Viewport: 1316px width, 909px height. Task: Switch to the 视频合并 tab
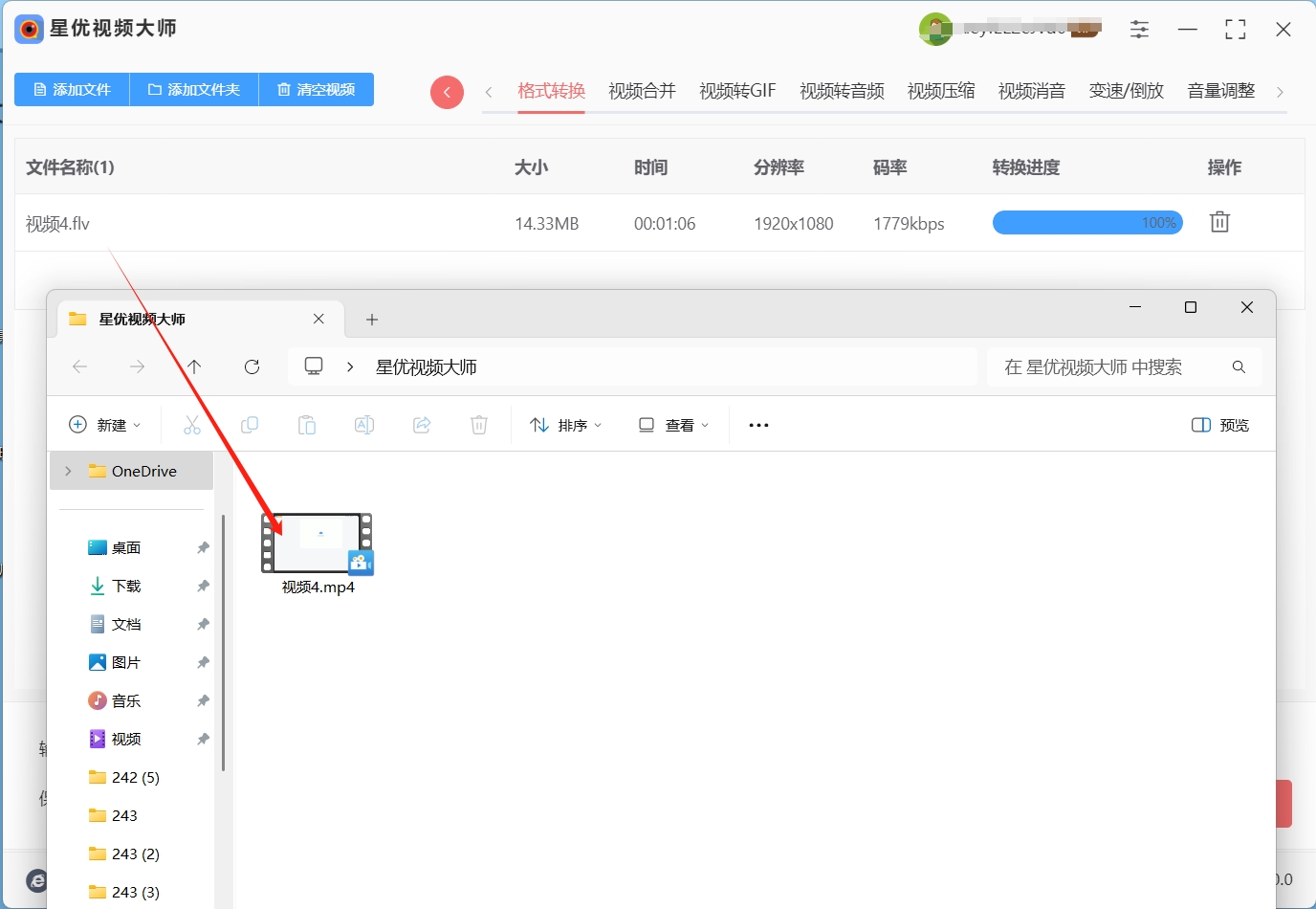coord(642,91)
